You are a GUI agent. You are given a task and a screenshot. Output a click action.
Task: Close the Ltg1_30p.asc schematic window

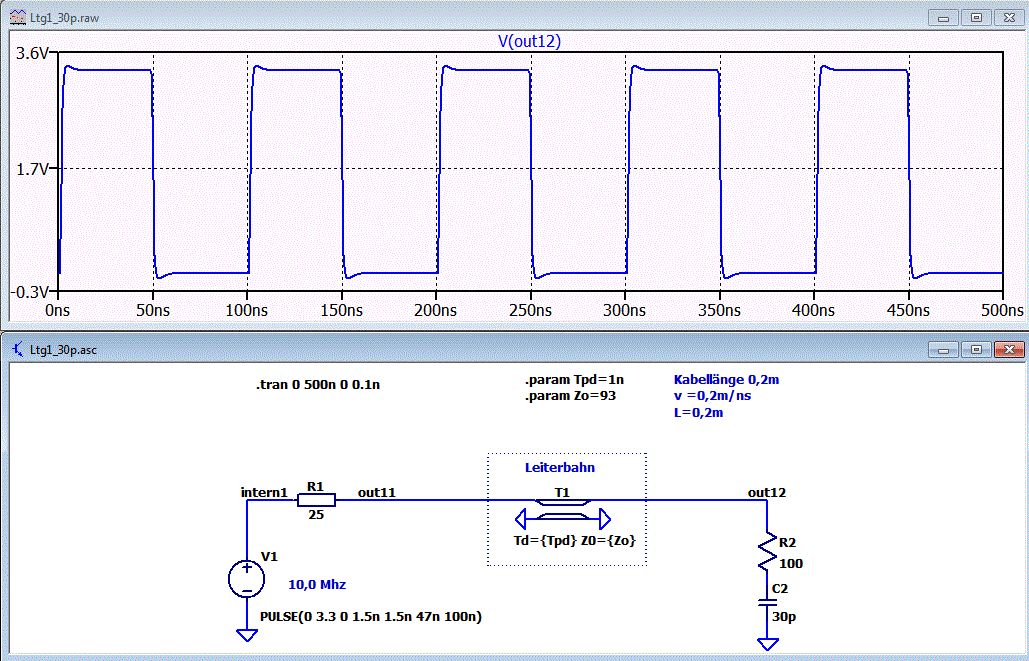[x=1009, y=349]
